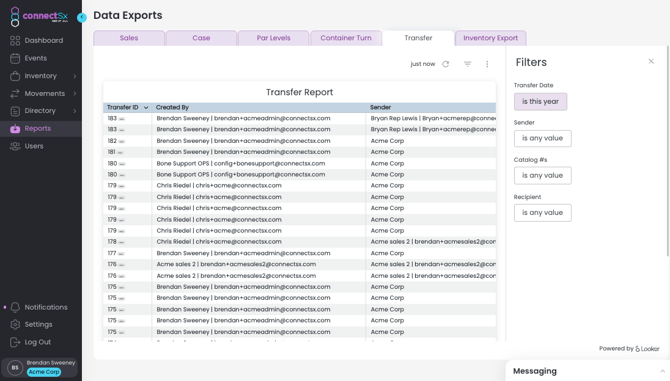The height and width of the screenshot is (381, 670).
Task: Open the Recipient 'is any value' filter
Action: click(543, 213)
